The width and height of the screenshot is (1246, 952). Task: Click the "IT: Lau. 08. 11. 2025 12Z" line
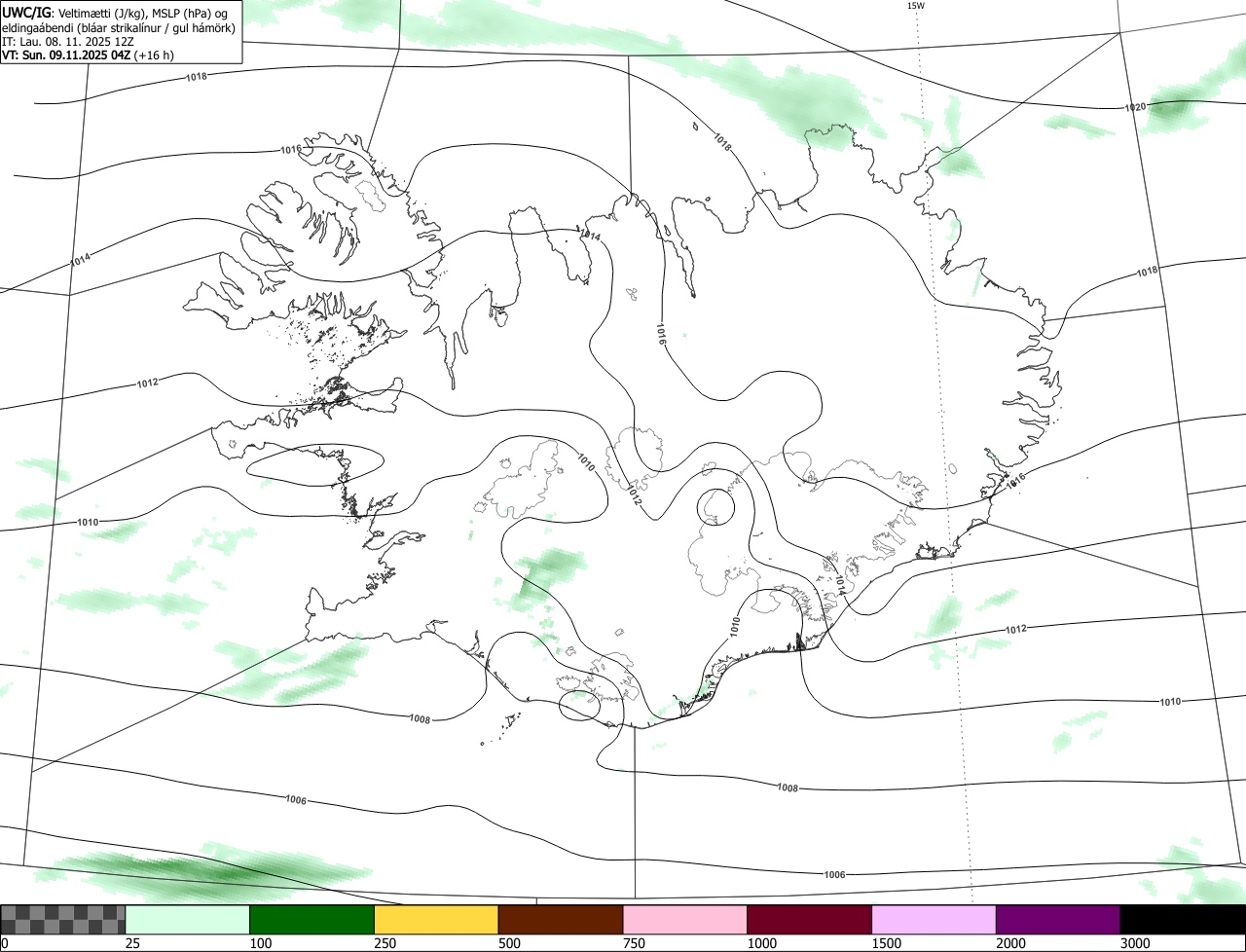68,42
